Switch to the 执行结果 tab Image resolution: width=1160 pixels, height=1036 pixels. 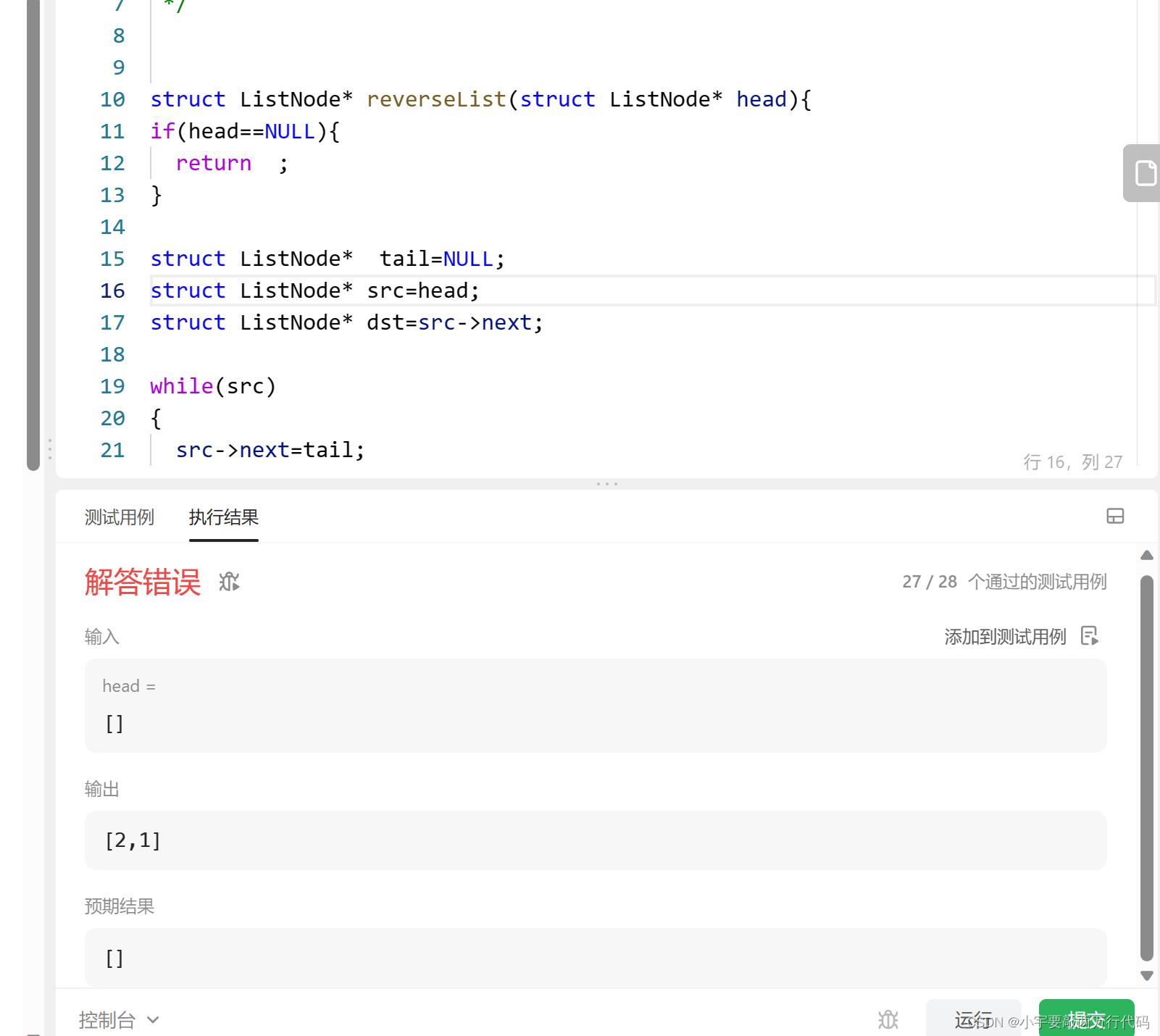pos(223,517)
